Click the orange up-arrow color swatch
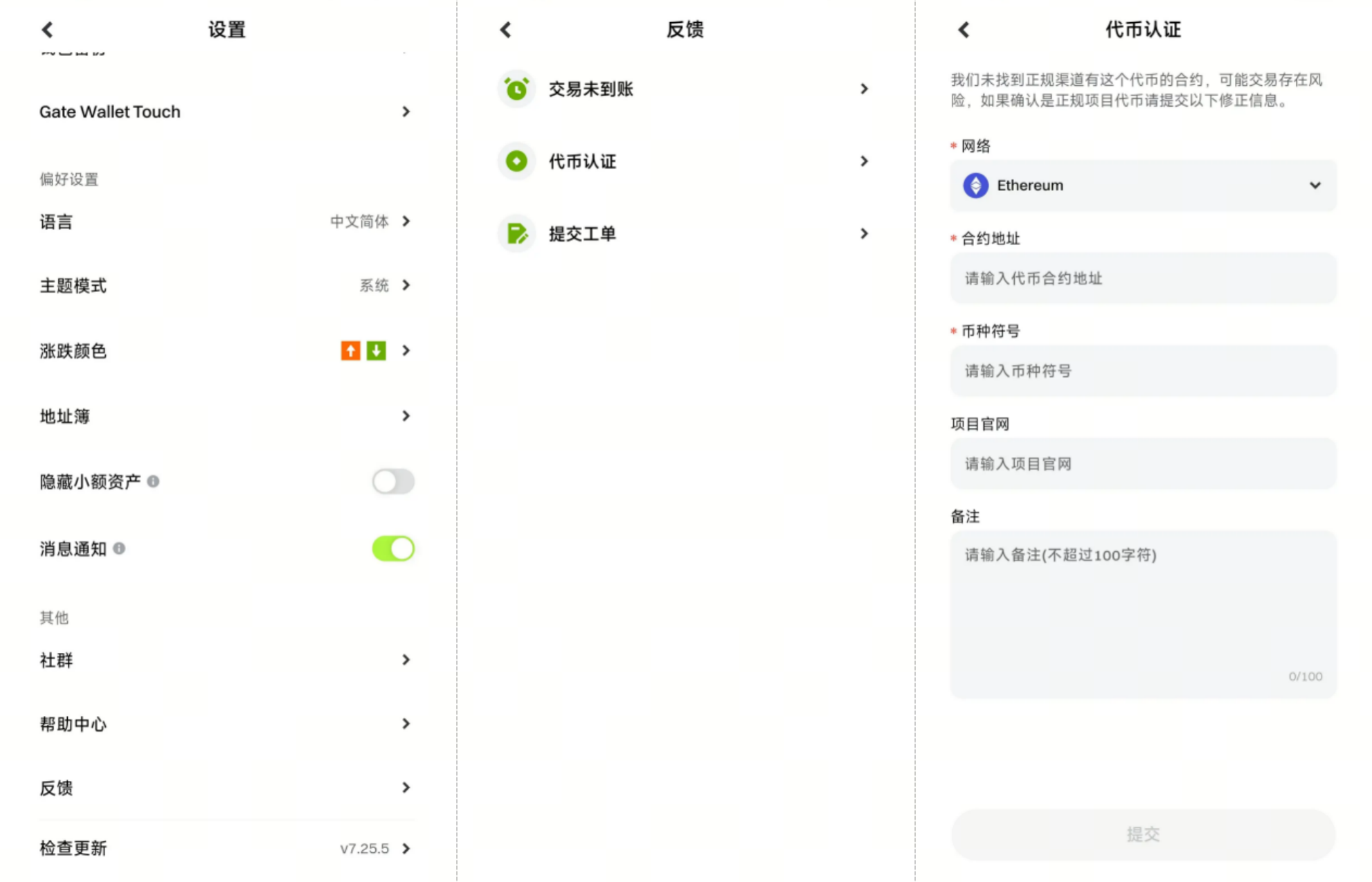The width and height of the screenshot is (1372, 882). (x=350, y=351)
